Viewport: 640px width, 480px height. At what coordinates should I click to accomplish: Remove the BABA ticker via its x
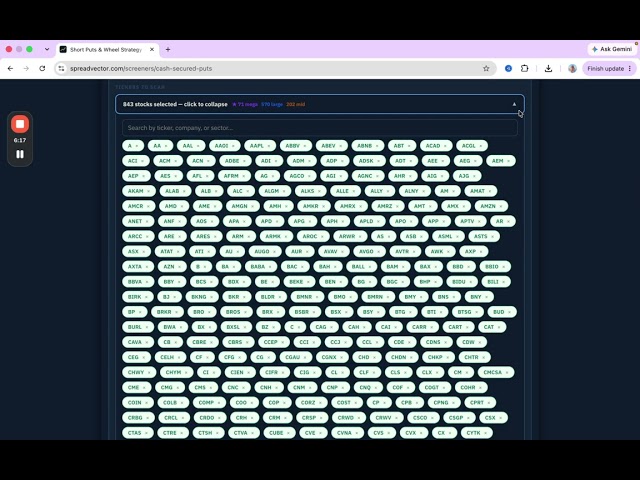point(270,267)
